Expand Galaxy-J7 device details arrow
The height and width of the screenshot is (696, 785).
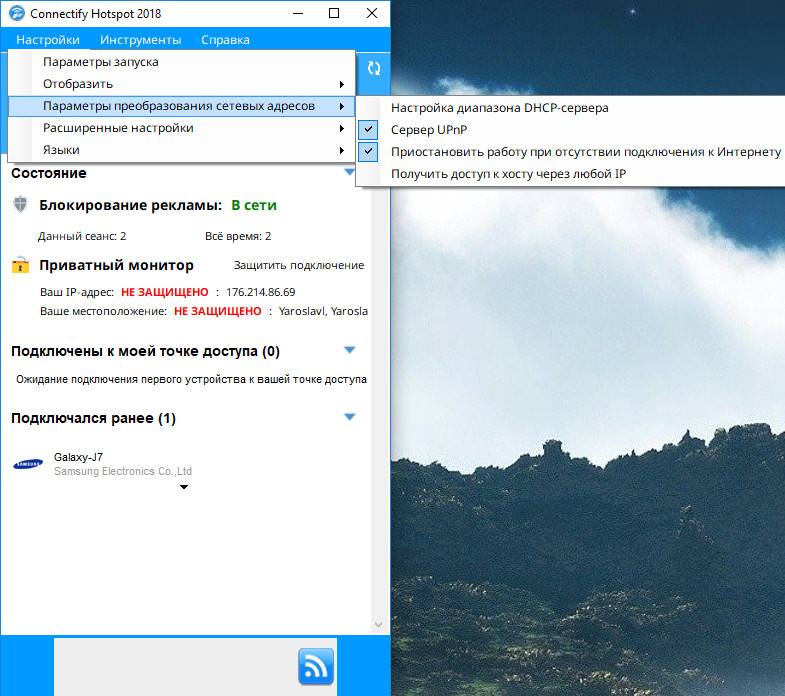tap(184, 487)
